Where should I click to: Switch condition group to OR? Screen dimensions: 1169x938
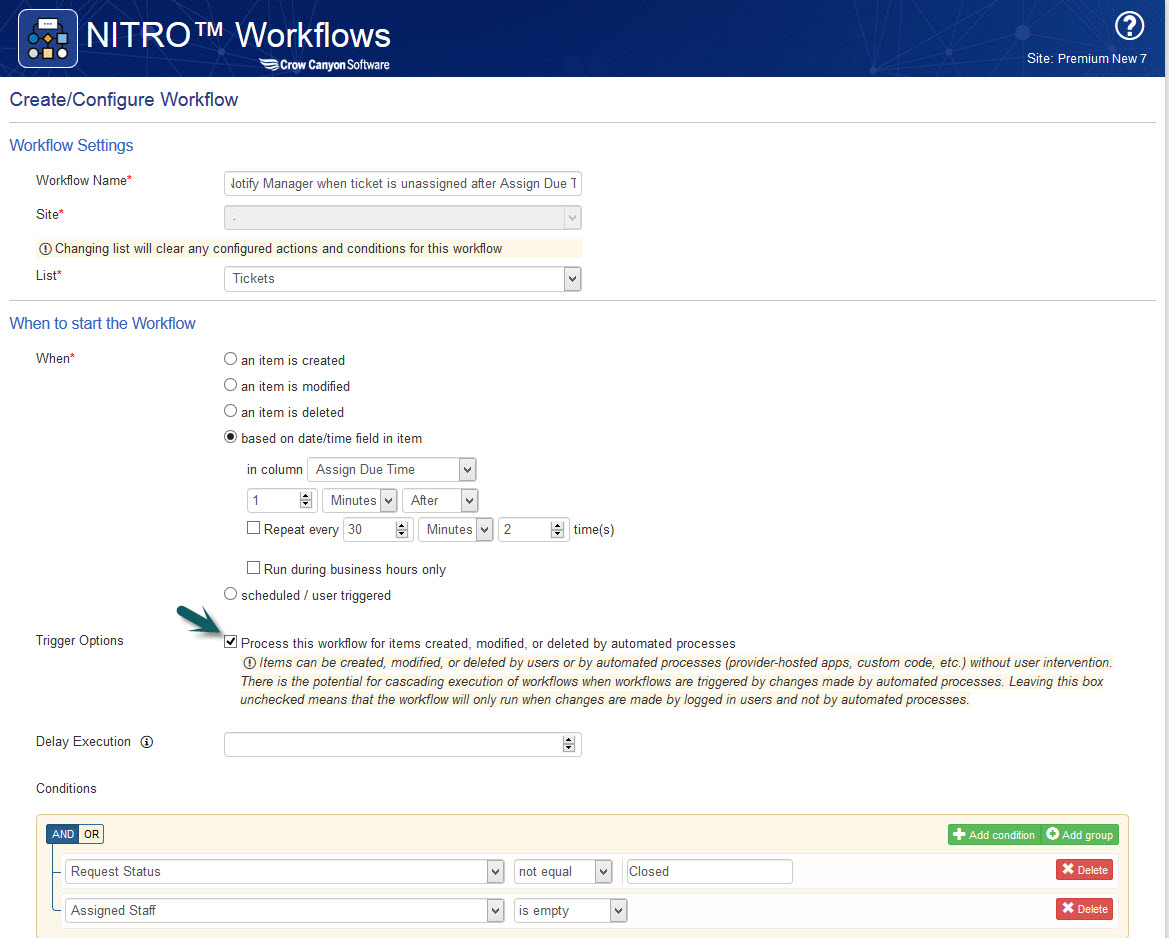pos(91,834)
